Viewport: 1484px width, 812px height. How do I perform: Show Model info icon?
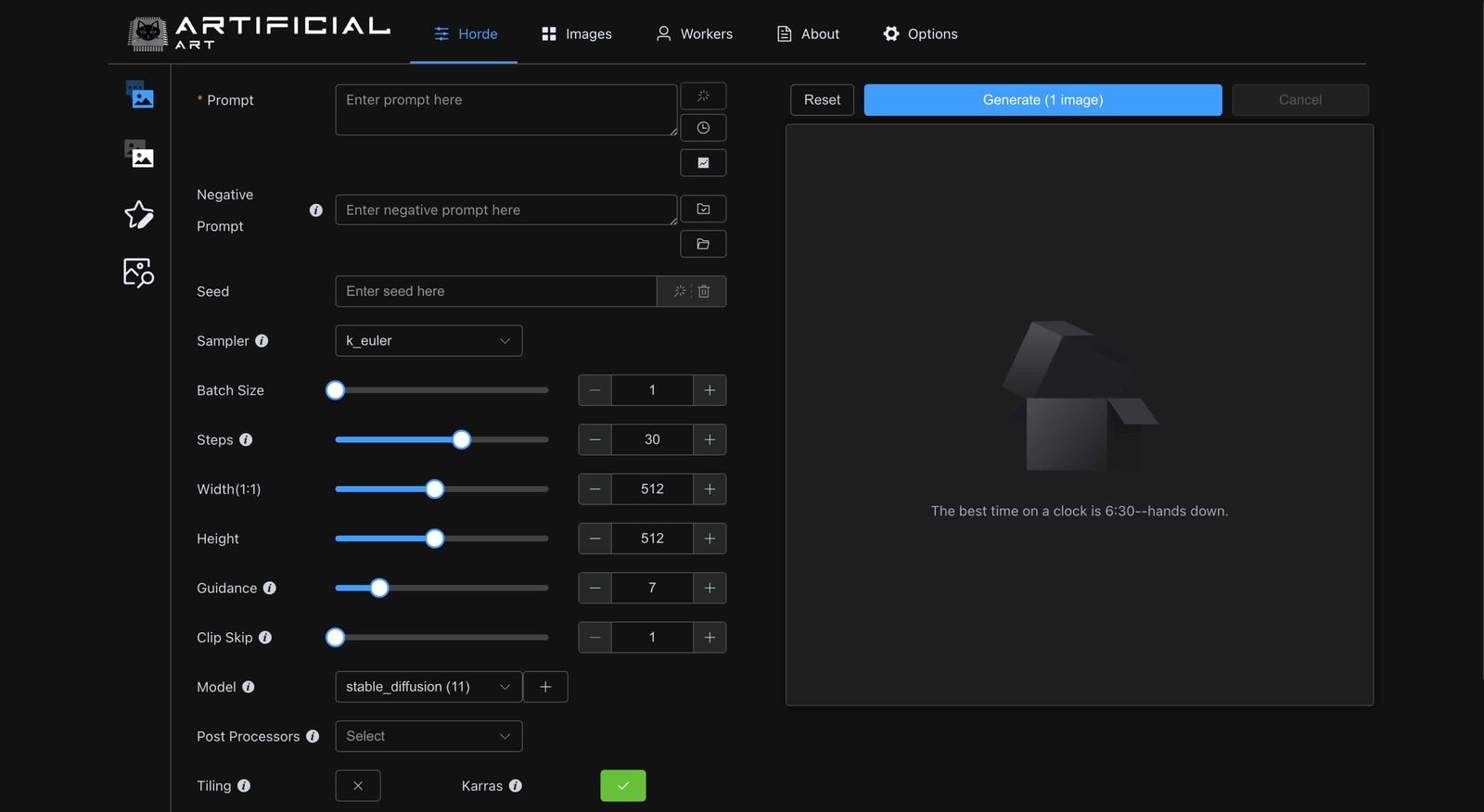pyautogui.click(x=249, y=687)
